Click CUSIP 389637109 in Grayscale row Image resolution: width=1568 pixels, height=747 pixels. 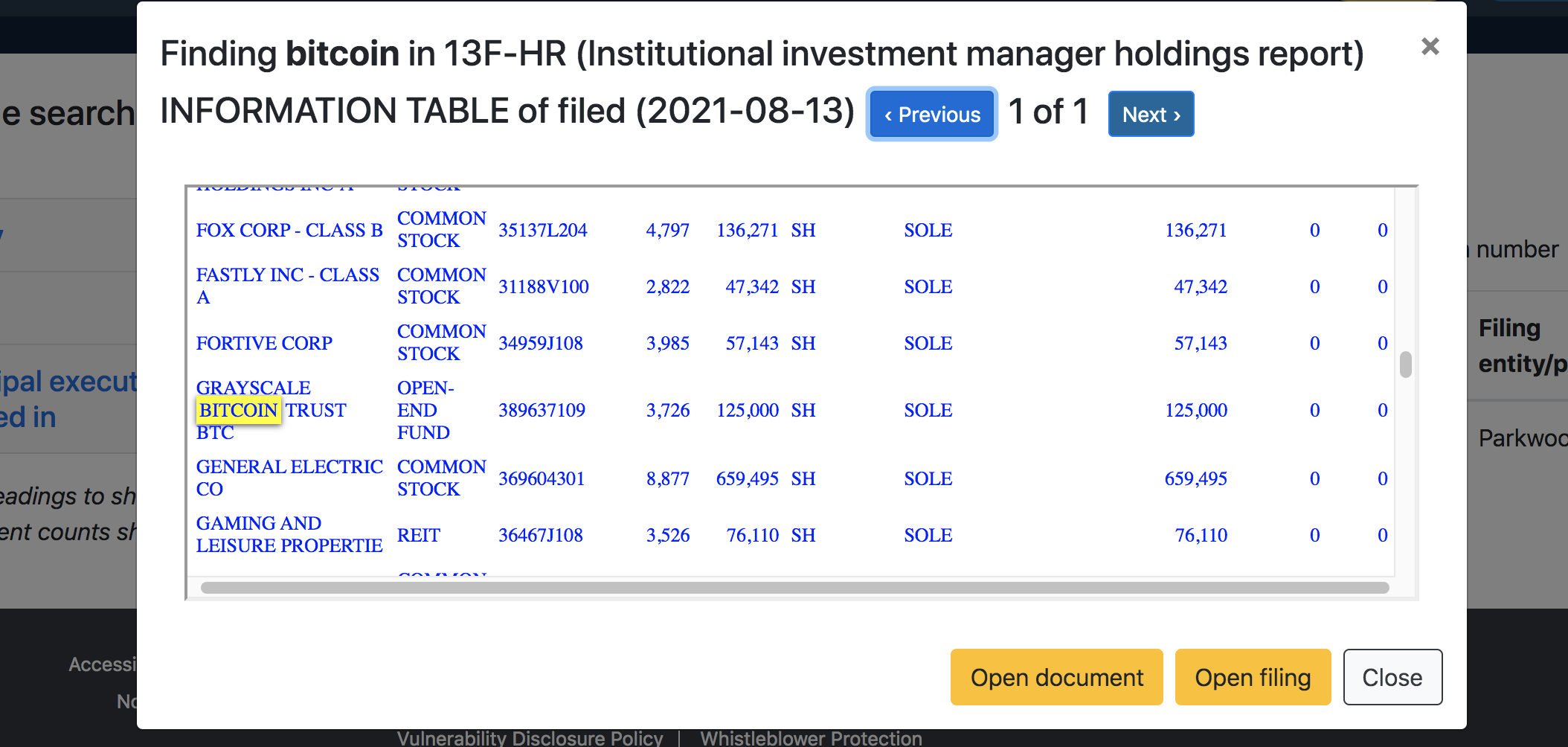pyautogui.click(x=542, y=410)
